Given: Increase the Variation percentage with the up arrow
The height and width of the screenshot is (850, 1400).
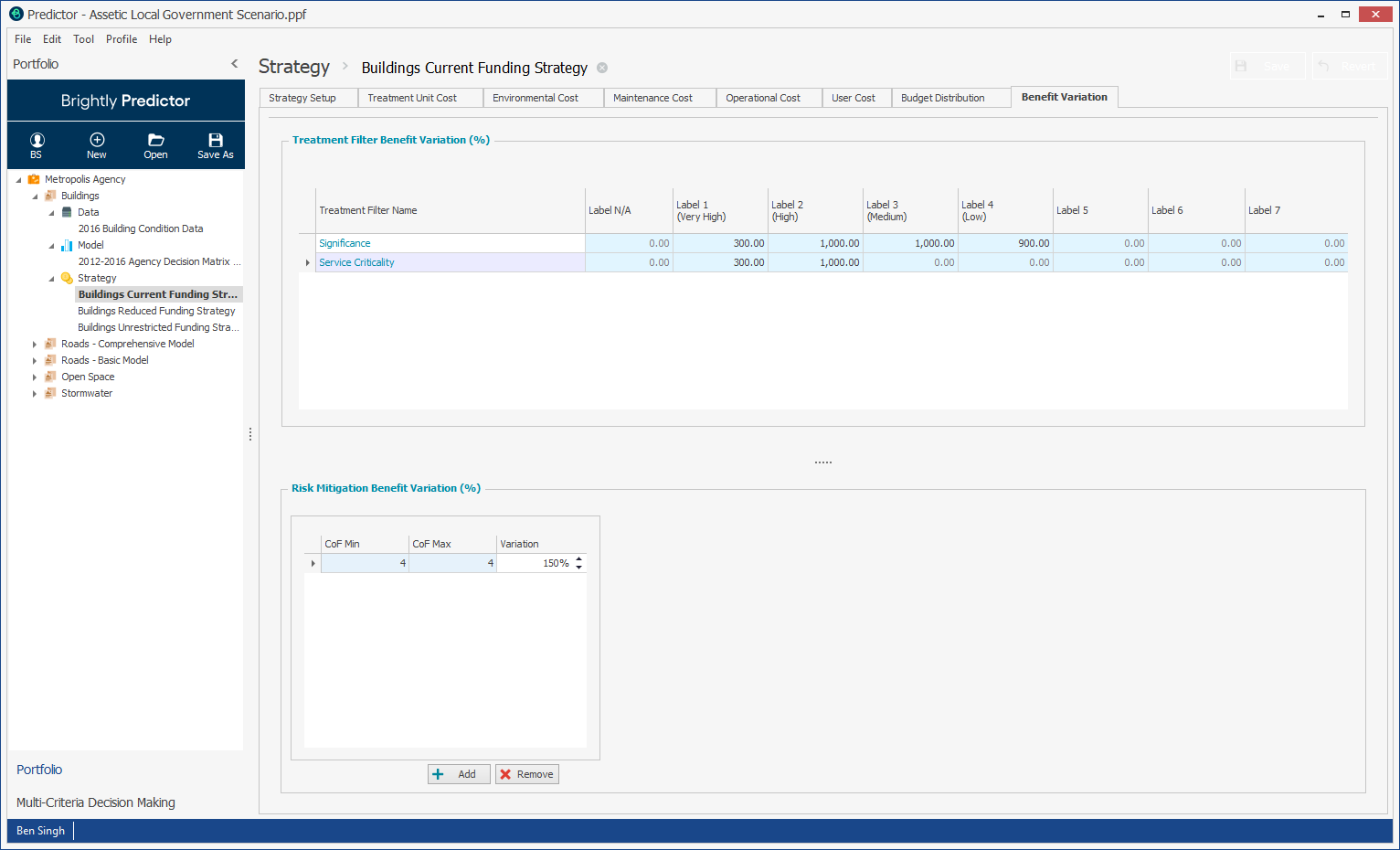Looking at the screenshot, I should pos(579,558).
